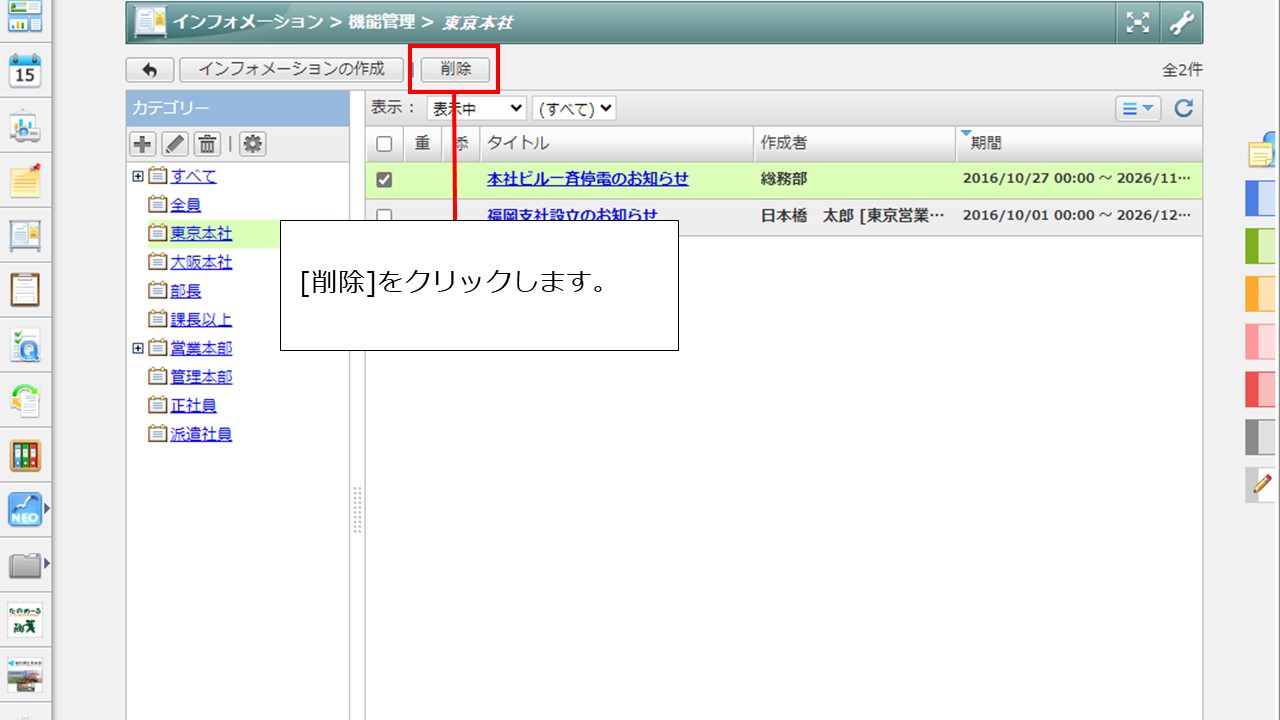
Task: Open the gray folder sidebar icon
Action: click(x=25, y=565)
